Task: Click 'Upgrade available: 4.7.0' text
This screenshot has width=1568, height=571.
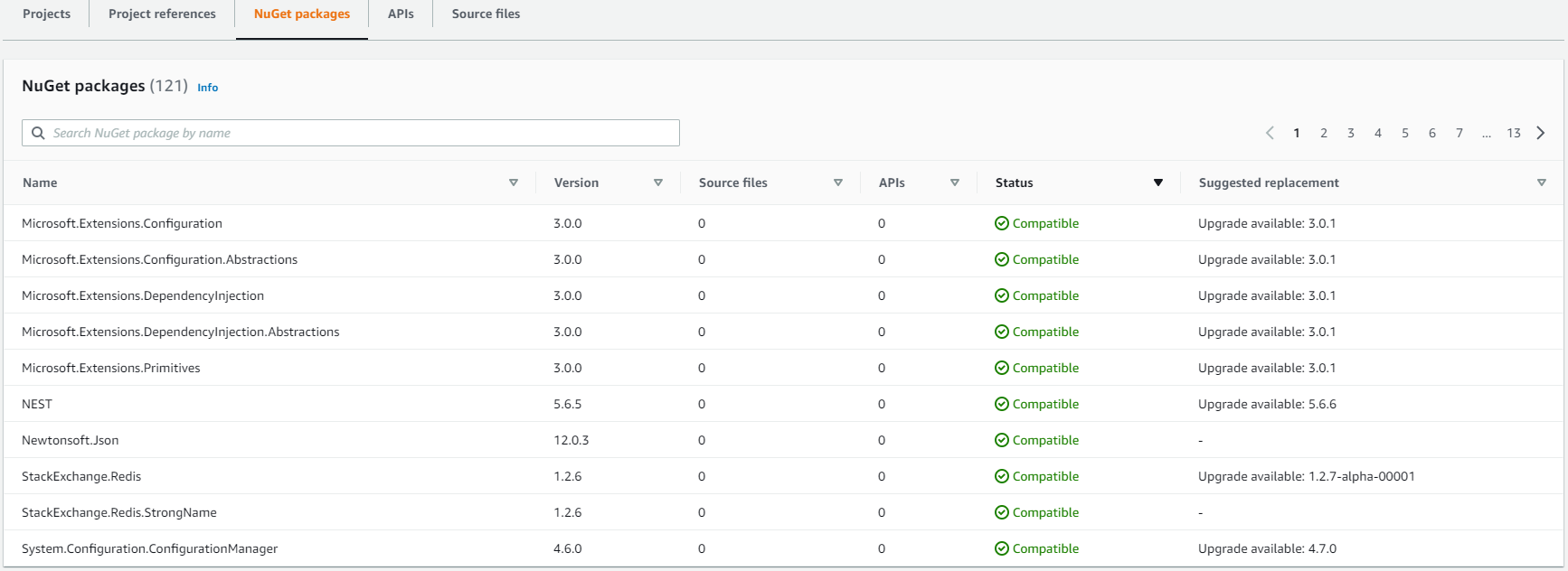Action: [1267, 548]
